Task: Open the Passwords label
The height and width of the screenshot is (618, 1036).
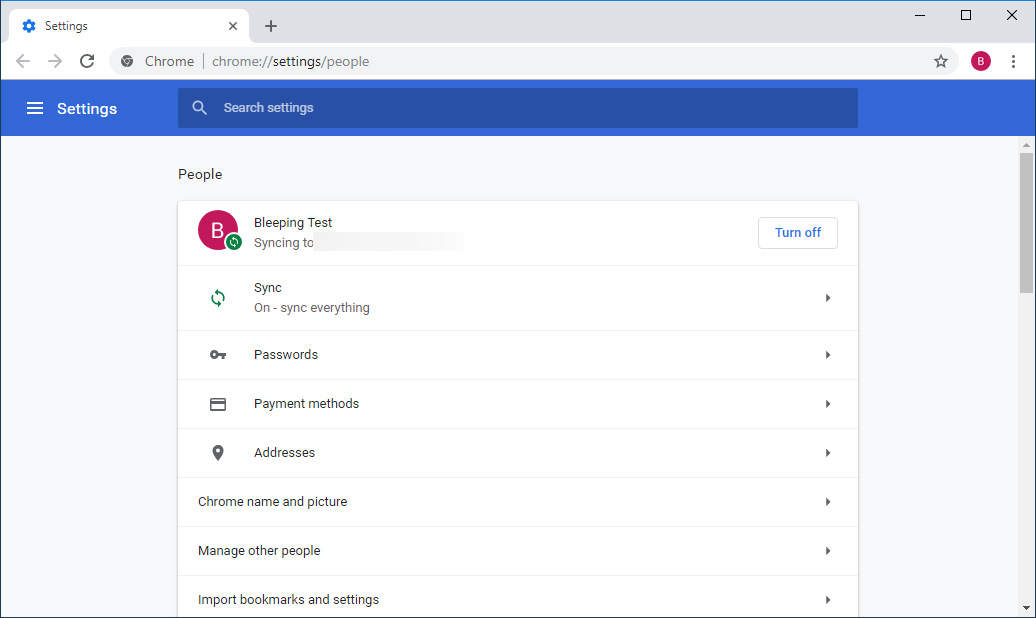Action: tap(285, 355)
